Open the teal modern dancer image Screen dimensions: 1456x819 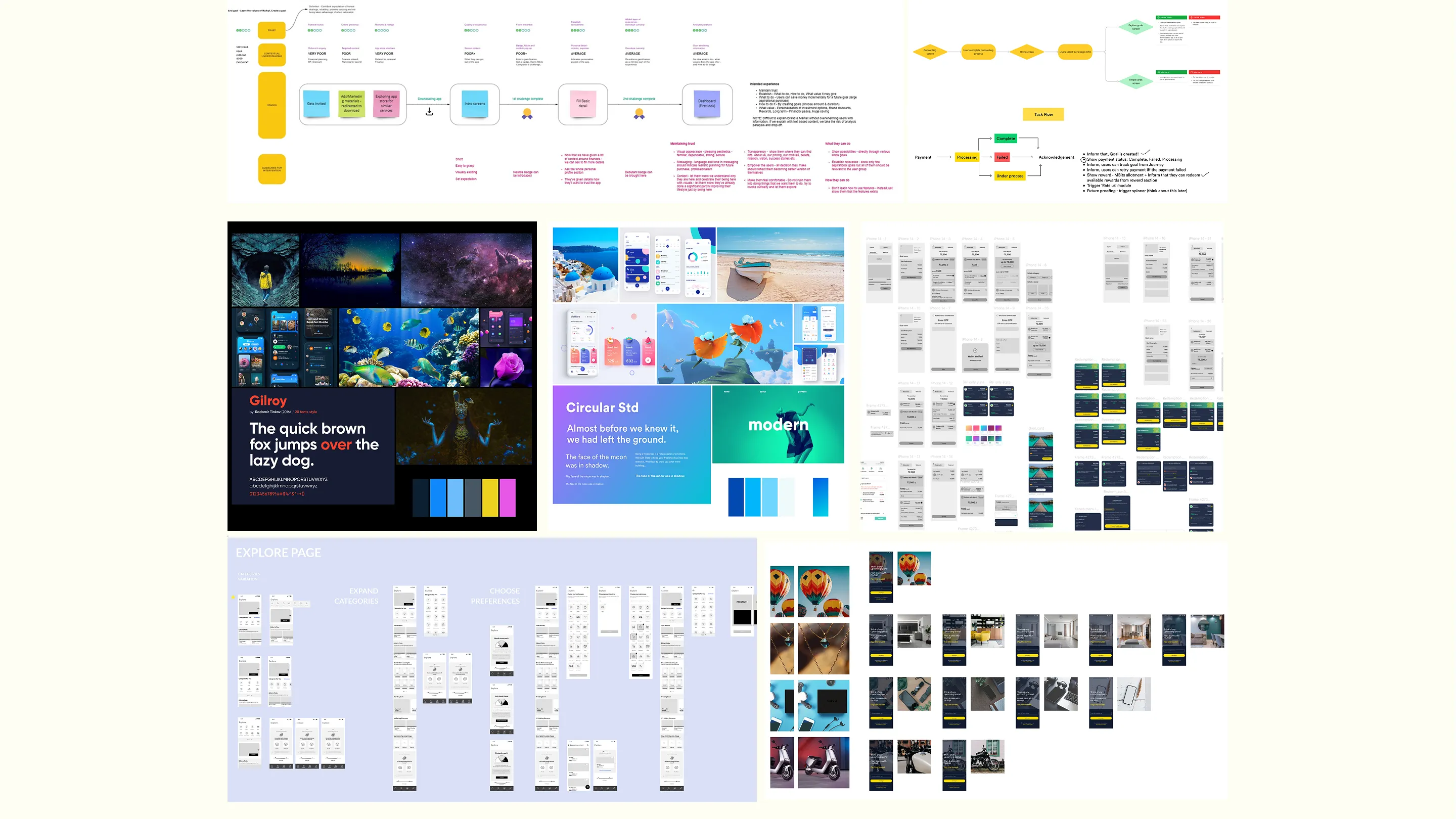point(779,425)
